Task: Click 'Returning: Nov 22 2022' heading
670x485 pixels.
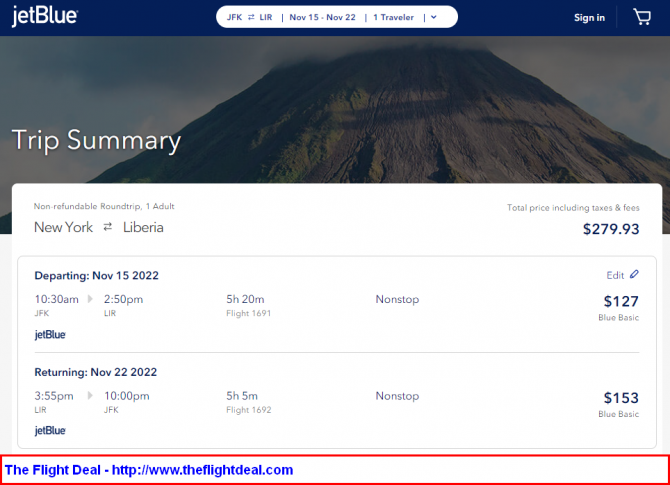Action: [x=96, y=372]
